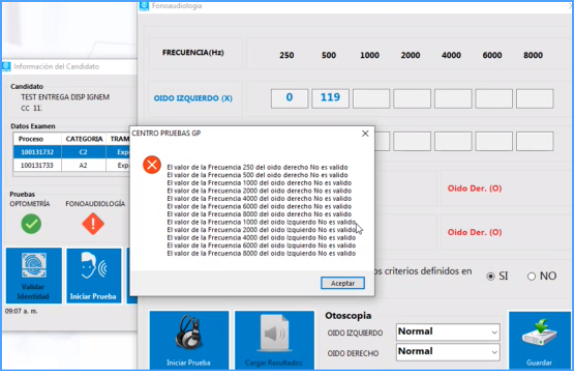Click the headphones Iniciar Prueba button
This screenshot has width=574, height=371.
coord(189,340)
